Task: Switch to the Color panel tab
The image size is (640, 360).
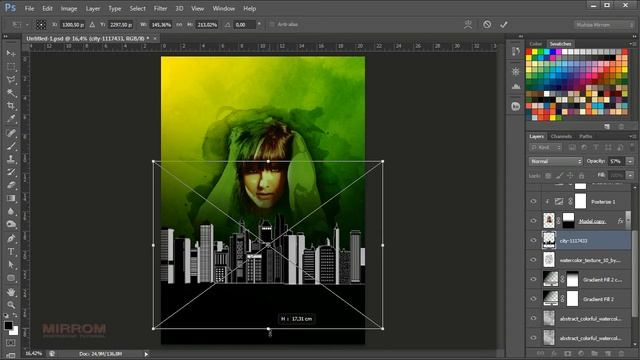Action: (x=536, y=44)
